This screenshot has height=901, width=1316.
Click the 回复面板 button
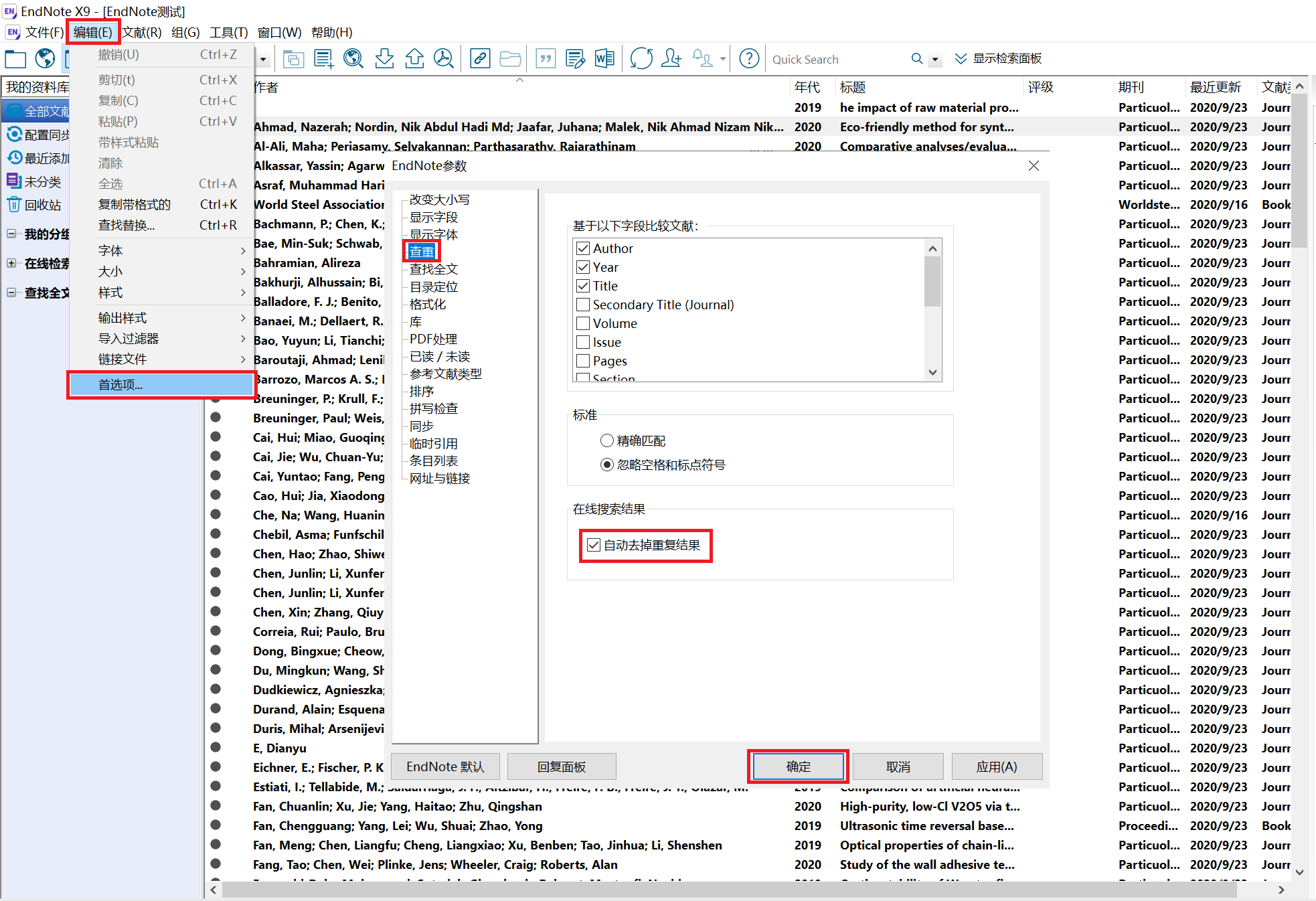pos(562,766)
